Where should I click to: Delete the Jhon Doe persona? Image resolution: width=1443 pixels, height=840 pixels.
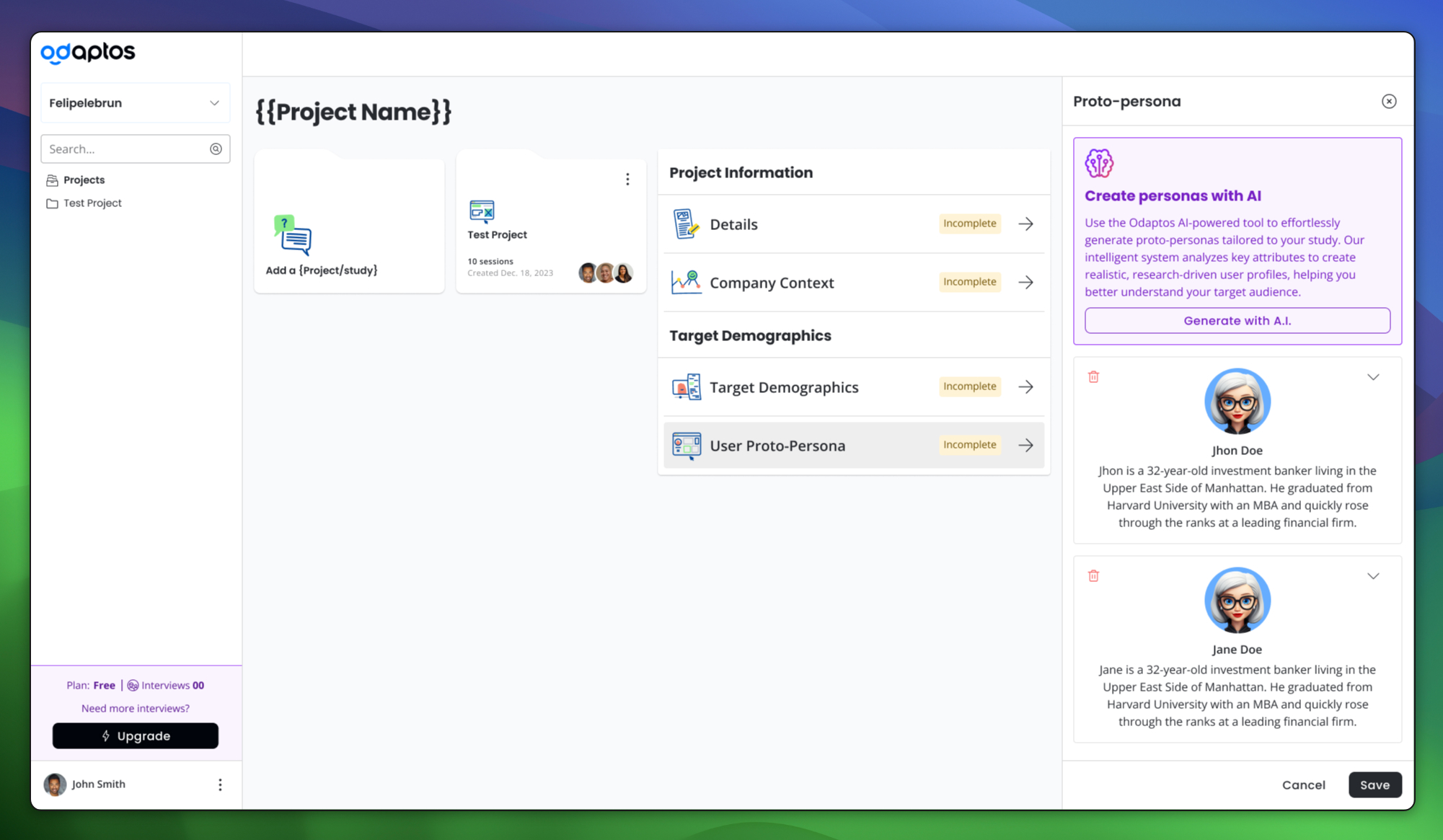point(1093,377)
